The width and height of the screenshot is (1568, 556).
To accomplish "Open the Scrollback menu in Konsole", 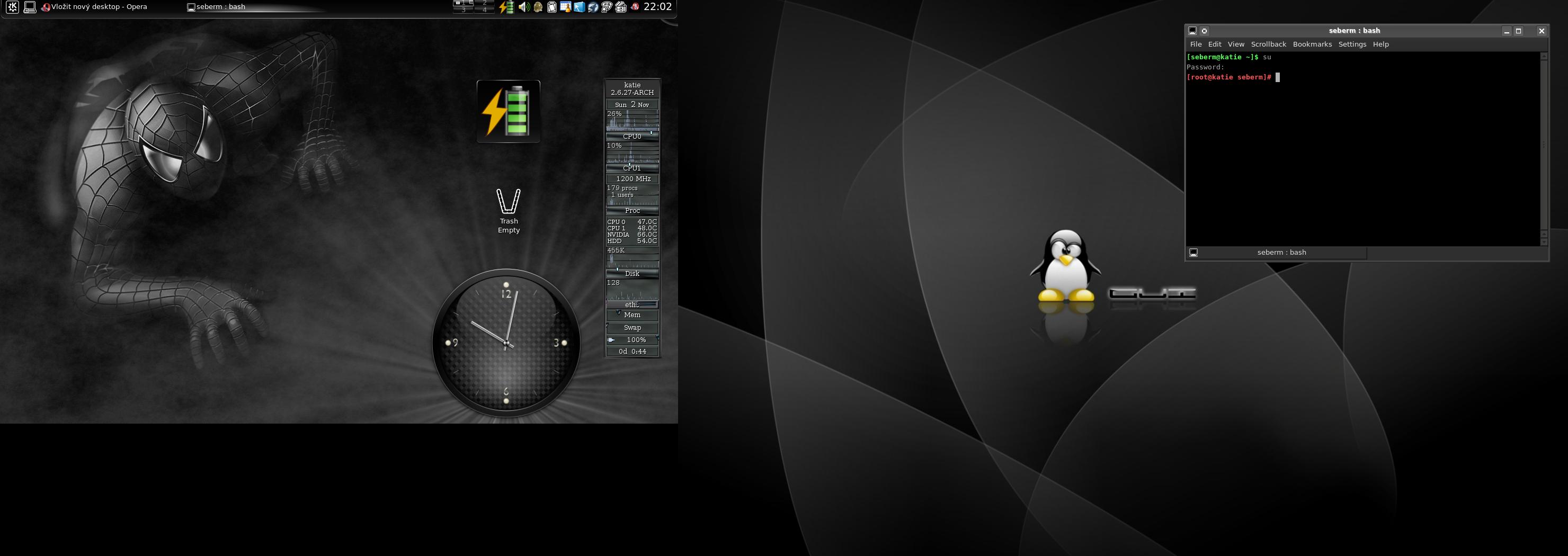I will [x=1268, y=44].
